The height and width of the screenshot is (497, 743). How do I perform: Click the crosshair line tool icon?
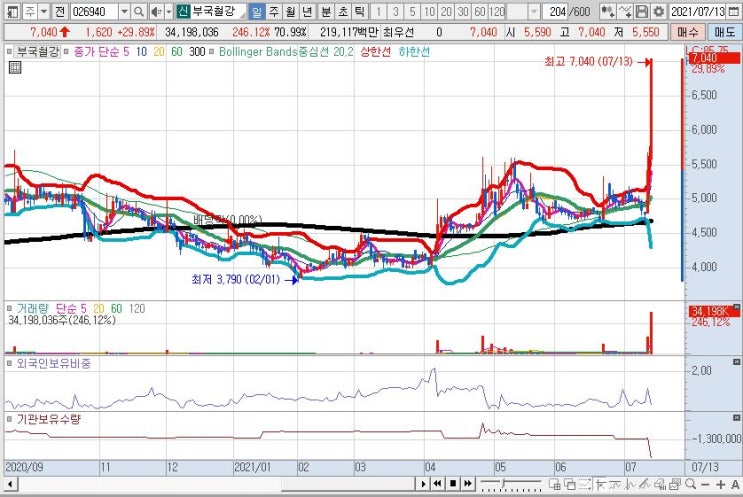pos(600,484)
